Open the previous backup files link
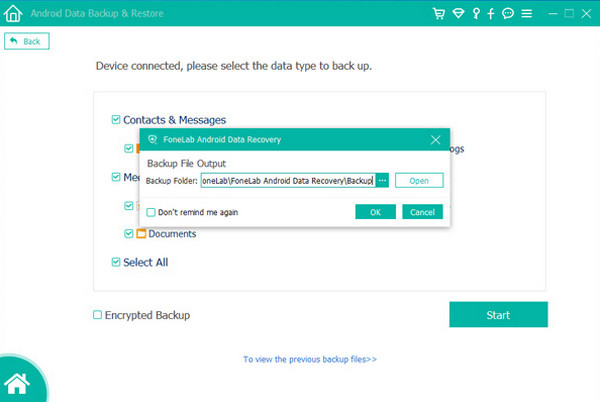Viewport: 600px width, 402px height. tap(309, 358)
